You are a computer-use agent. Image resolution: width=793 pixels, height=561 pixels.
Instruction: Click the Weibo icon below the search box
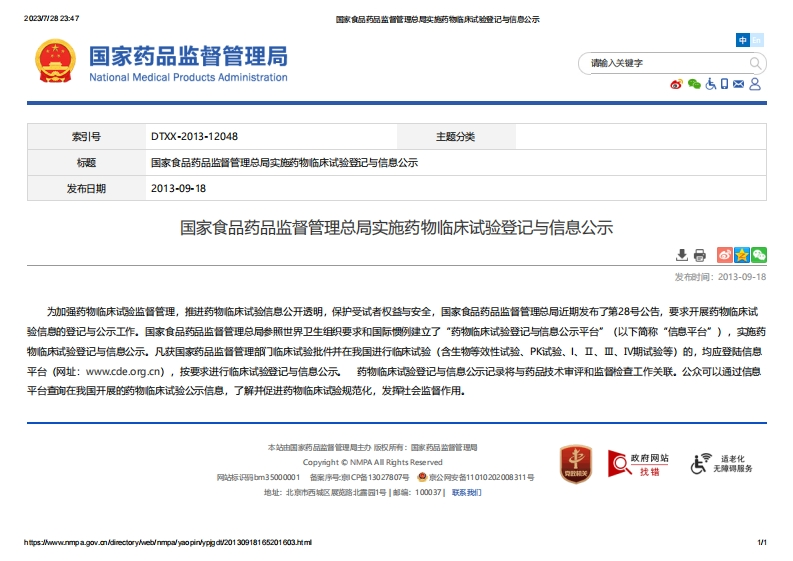pos(677,85)
